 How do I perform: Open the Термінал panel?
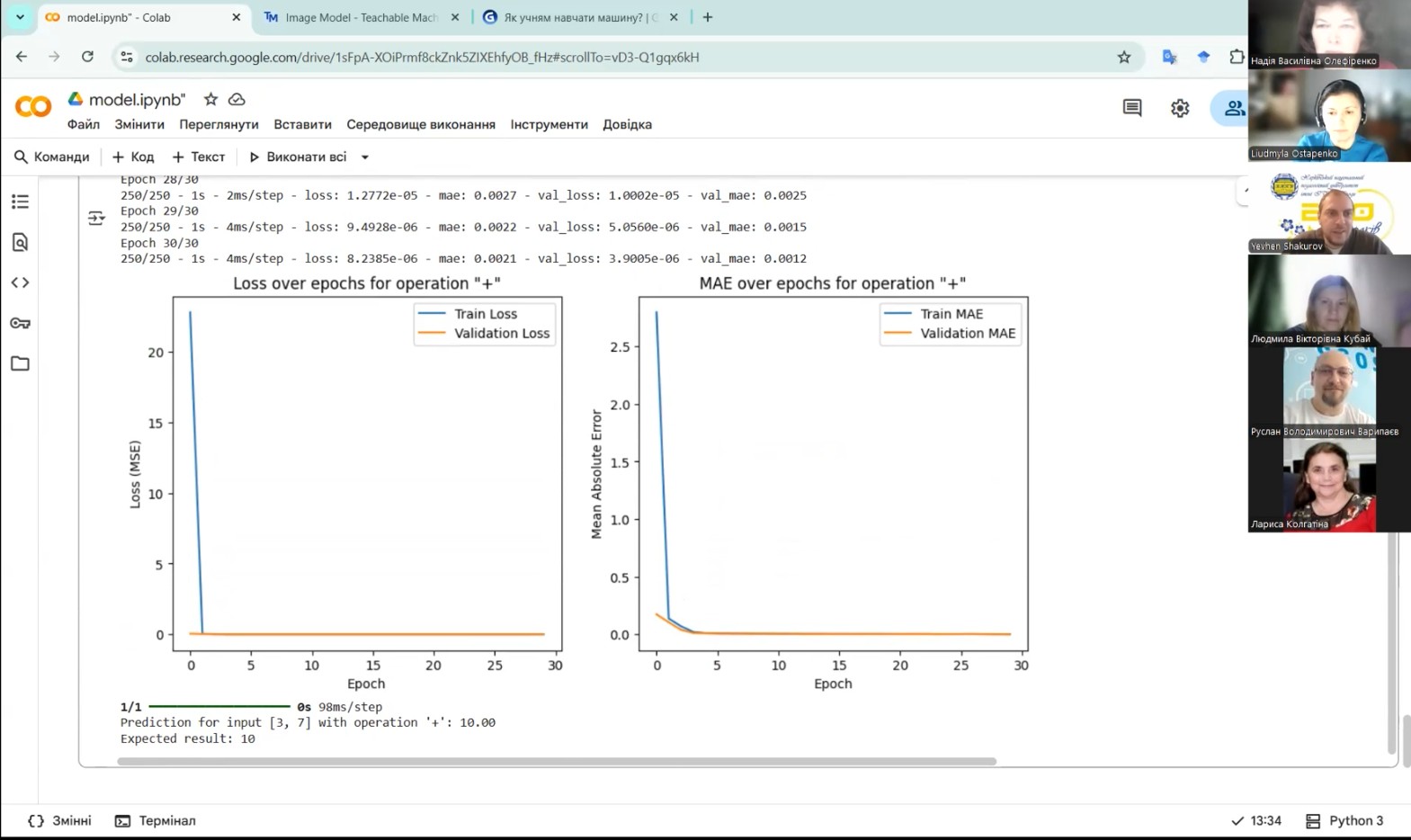156,820
